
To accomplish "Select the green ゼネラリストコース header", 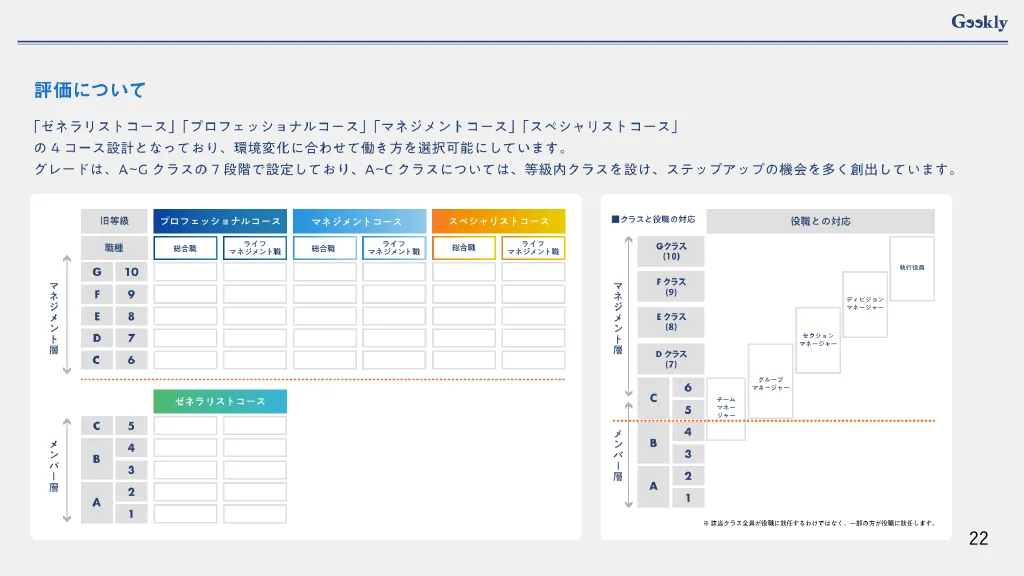I will pyautogui.click(x=220, y=402).
